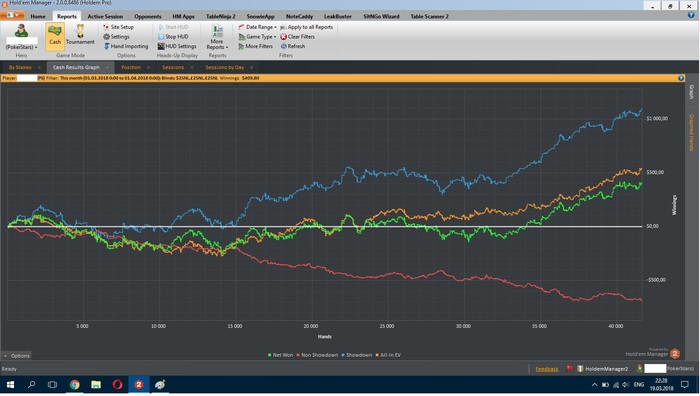700x396 pixels.
Task: Expand the Options panel below the graph
Action: (17, 356)
